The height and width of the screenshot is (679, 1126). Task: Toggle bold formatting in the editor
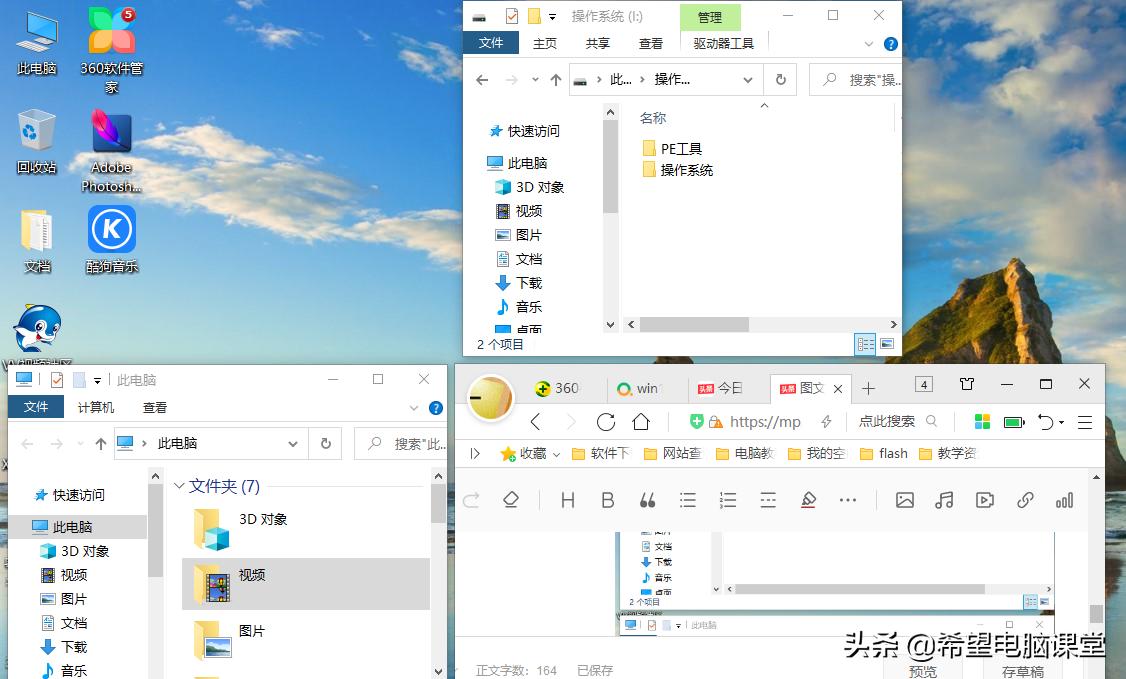[x=608, y=500]
